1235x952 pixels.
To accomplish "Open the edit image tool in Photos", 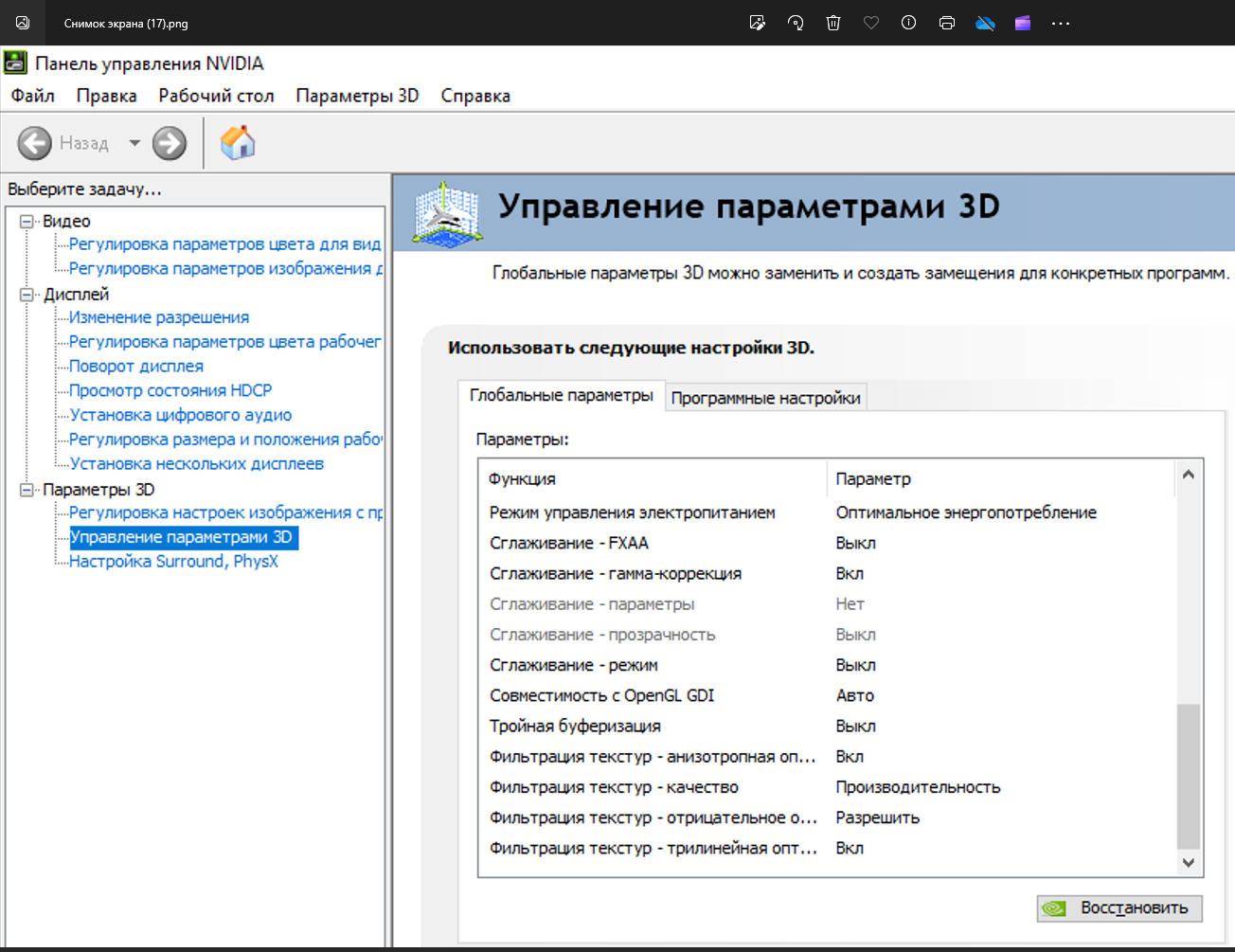I will 758,23.
